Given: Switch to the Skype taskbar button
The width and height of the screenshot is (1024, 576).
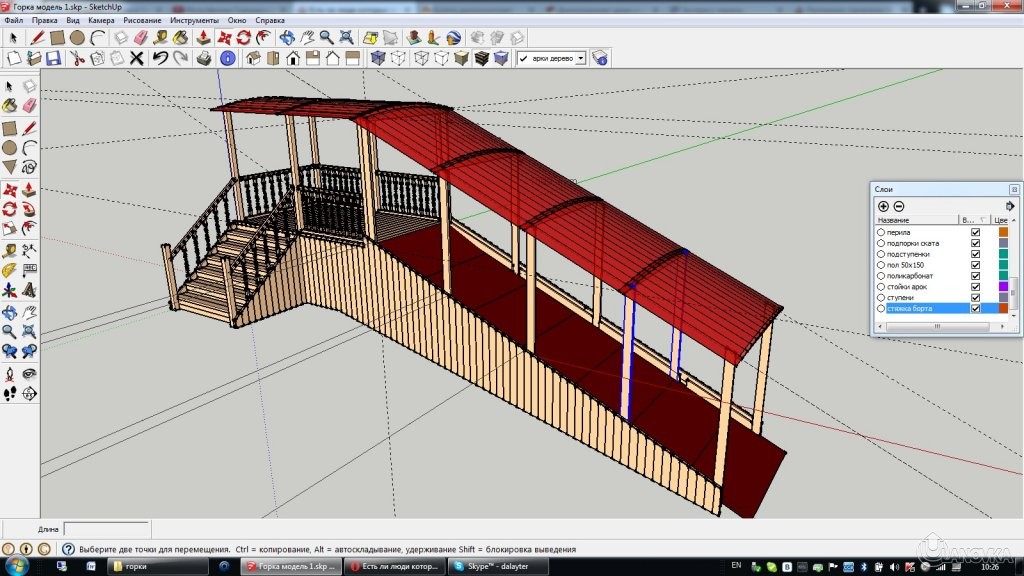Looking at the screenshot, I should click(495, 566).
